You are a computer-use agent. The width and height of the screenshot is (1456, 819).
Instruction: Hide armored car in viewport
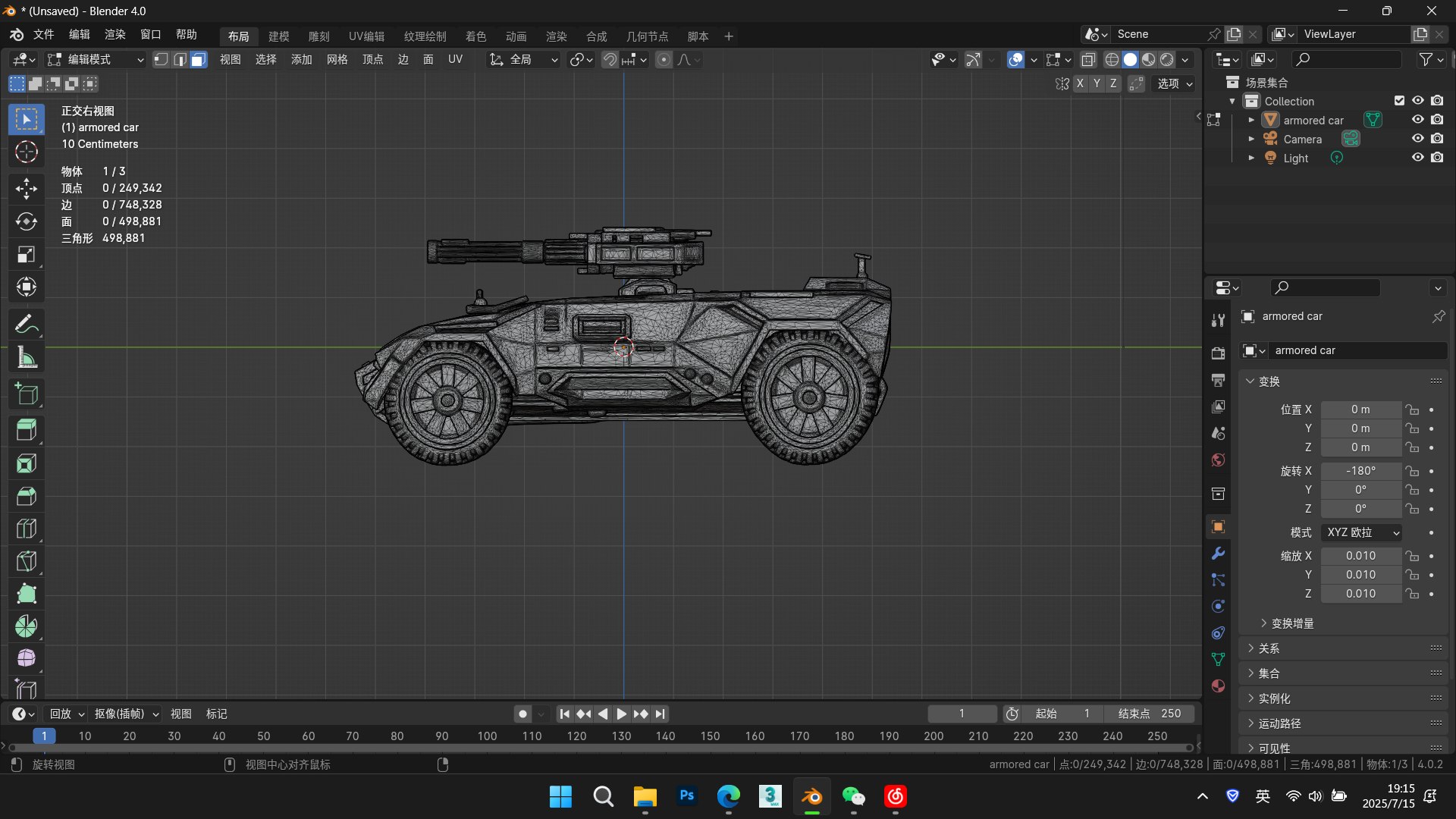tap(1417, 120)
